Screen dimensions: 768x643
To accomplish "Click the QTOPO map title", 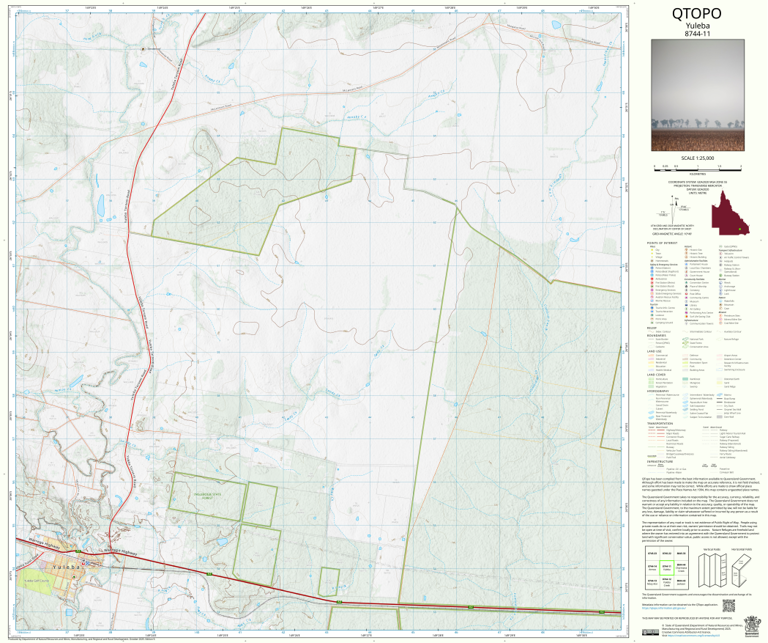I will coord(696,13).
